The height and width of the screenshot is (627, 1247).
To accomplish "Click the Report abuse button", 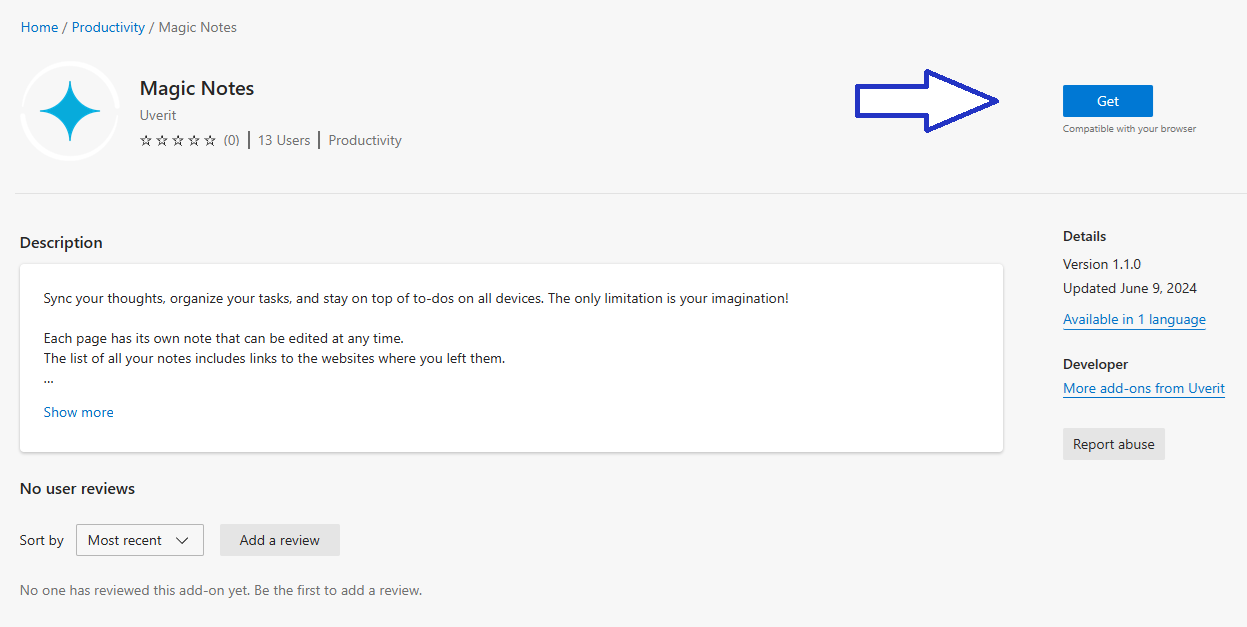I will [1113, 444].
